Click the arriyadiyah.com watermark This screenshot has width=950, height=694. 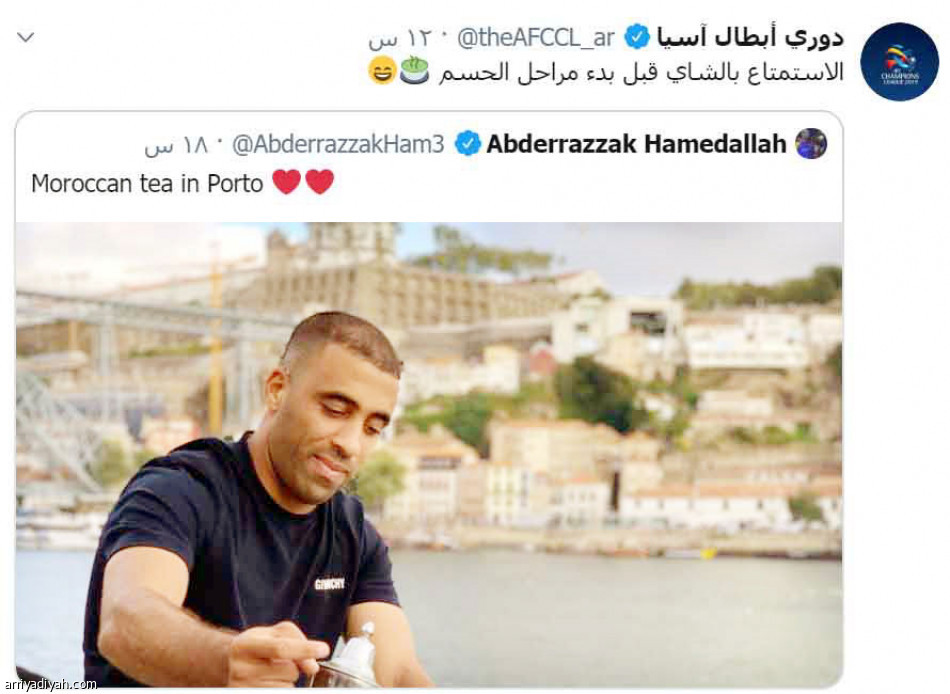[48, 684]
